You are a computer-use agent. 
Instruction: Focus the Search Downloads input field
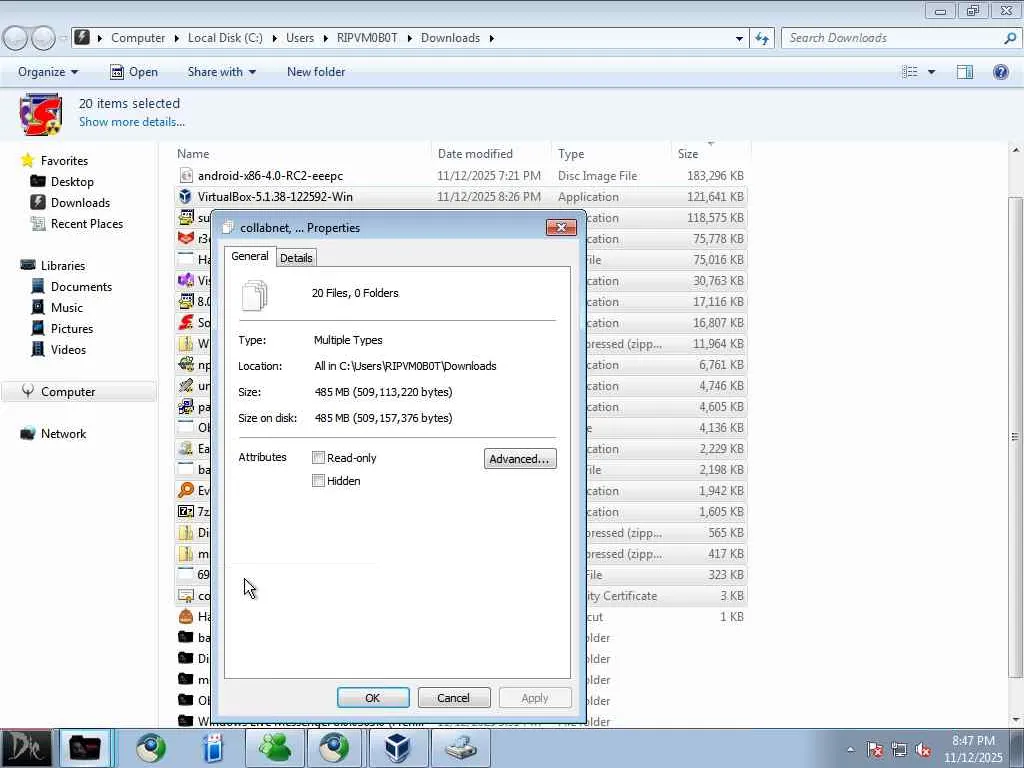coord(893,39)
